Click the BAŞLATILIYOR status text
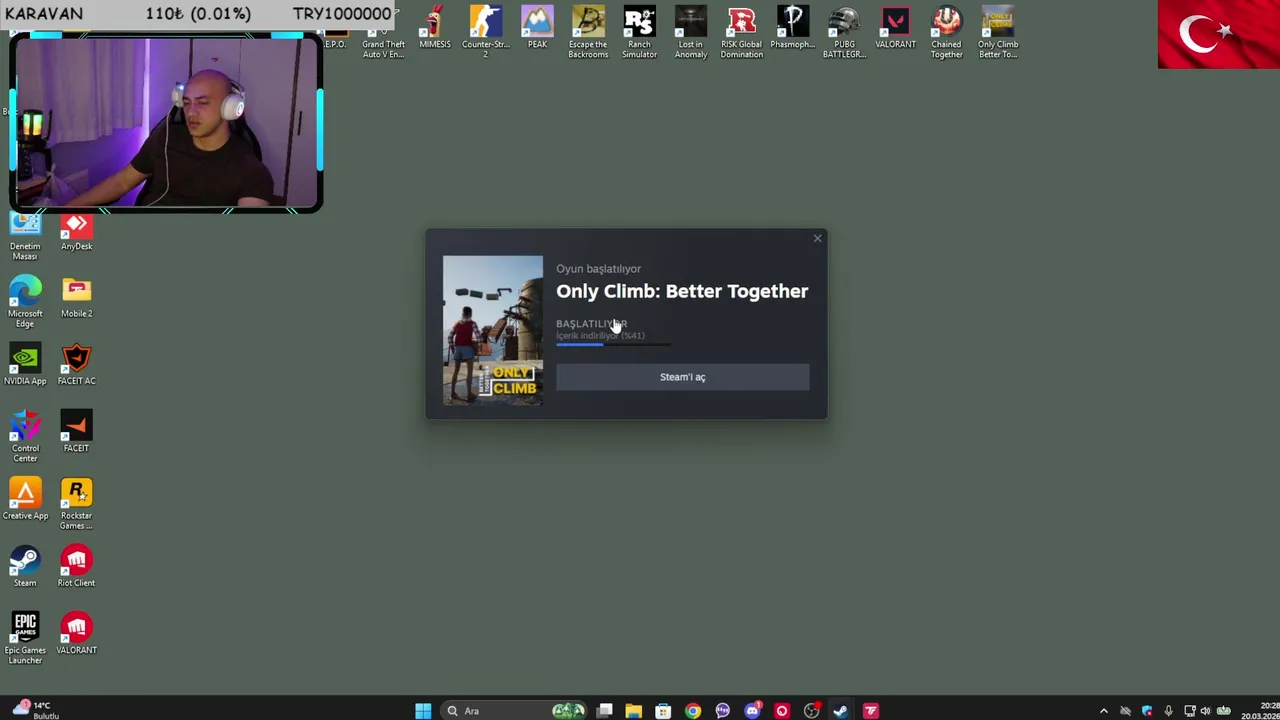The height and width of the screenshot is (720, 1280). click(591, 324)
